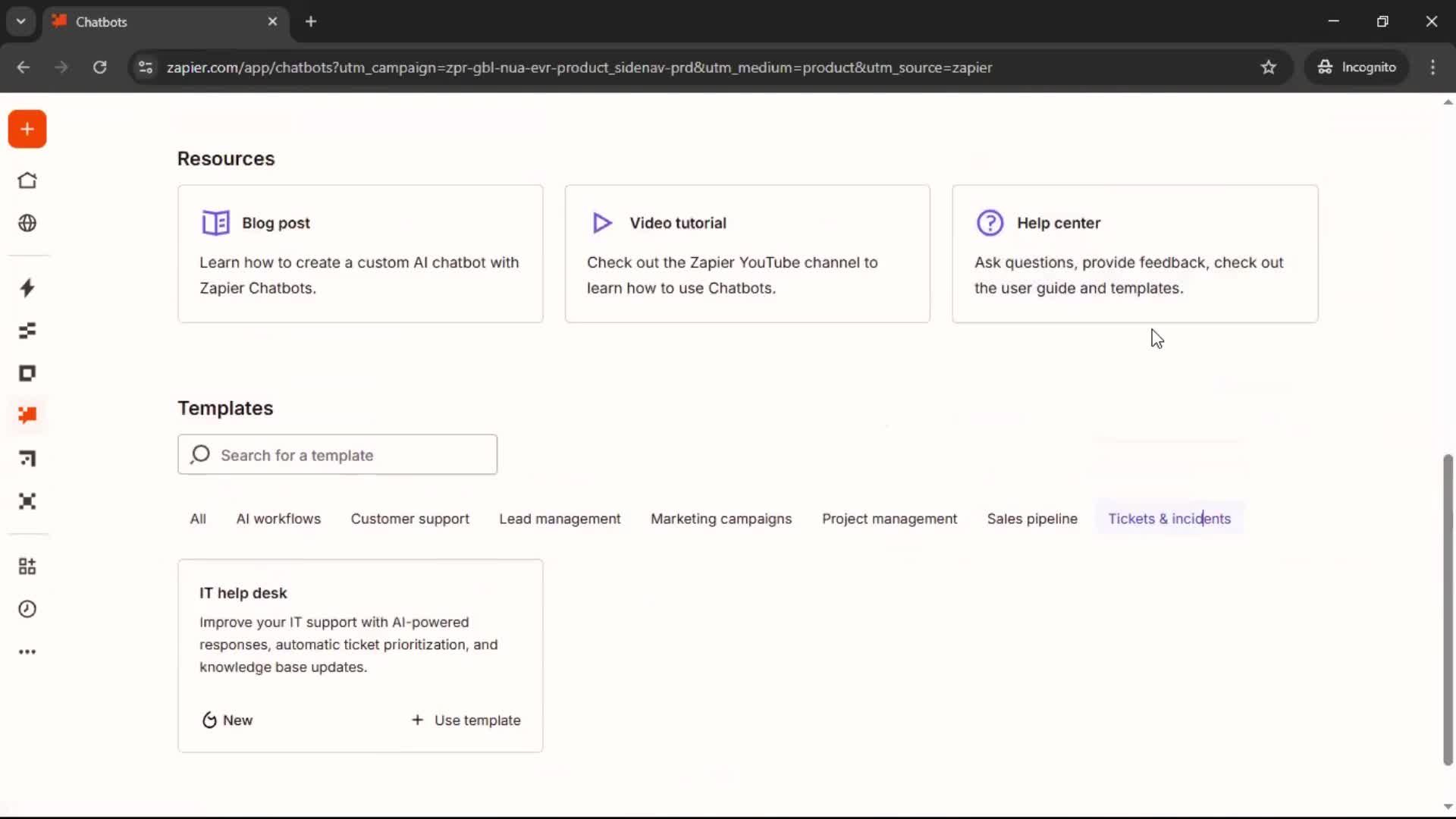Select the Tickets & incidents filter
Screen dimensions: 1456x819
pyautogui.click(x=1169, y=519)
